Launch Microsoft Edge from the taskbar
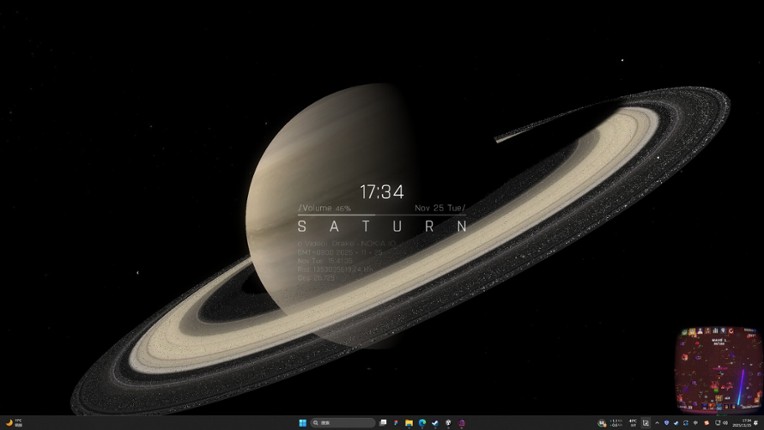Image resolution: width=764 pixels, height=430 pixels. [422, 423]
